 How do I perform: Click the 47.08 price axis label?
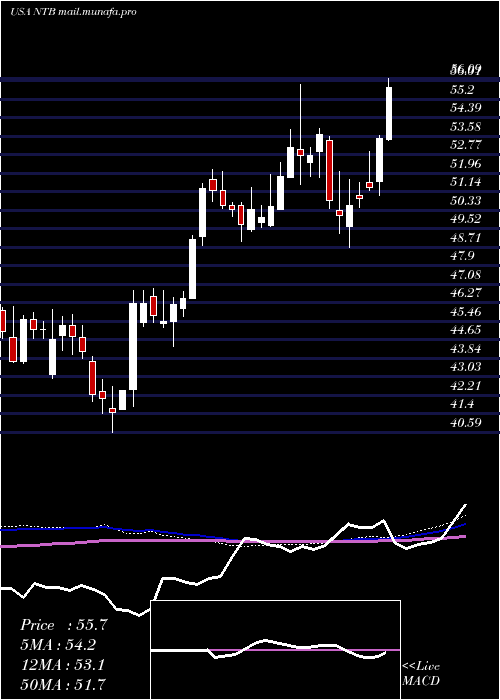point(466,275)
